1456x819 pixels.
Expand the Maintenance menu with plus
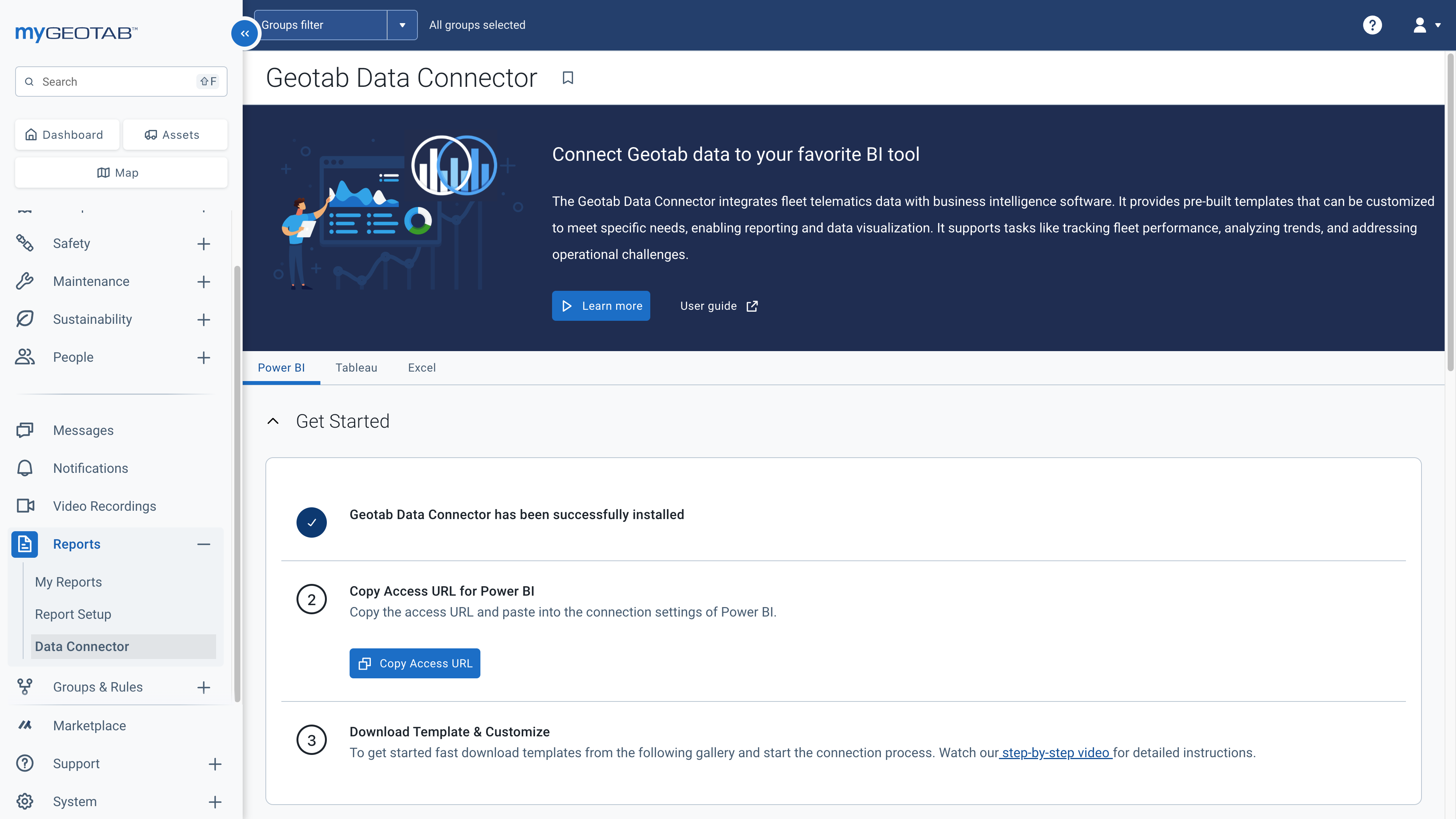[204, 281]
